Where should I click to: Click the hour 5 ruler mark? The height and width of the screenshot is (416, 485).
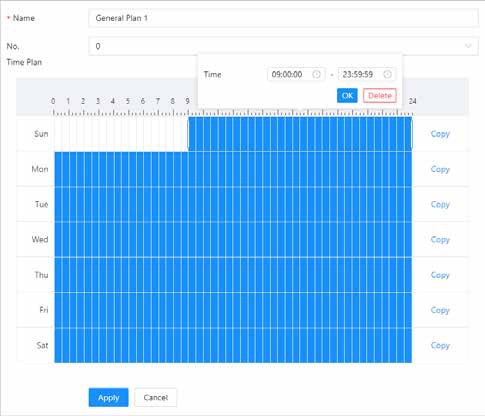coord(128,101)
